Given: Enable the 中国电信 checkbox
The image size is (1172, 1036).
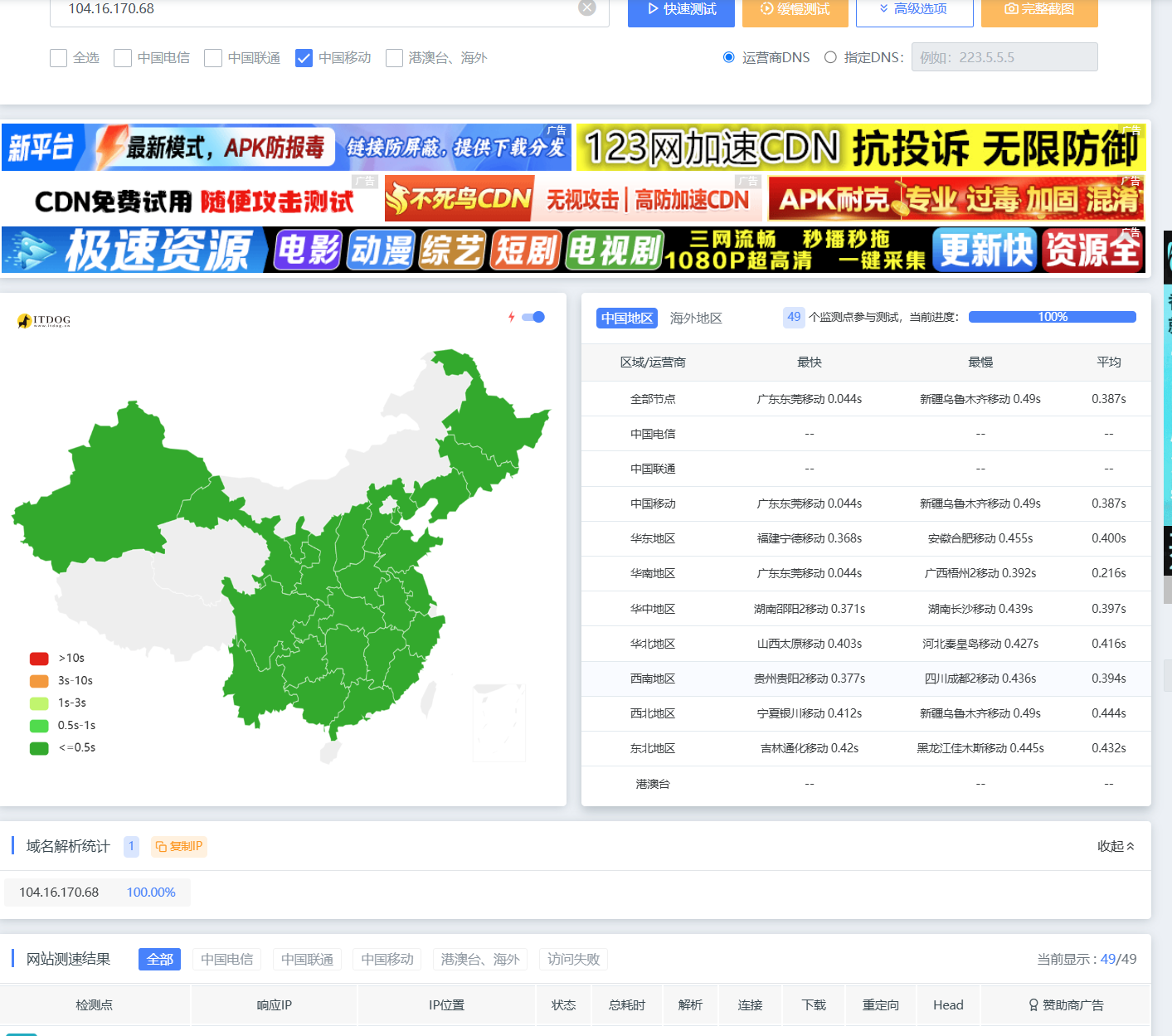Looking at the screenshot, I should click(123, 58).
